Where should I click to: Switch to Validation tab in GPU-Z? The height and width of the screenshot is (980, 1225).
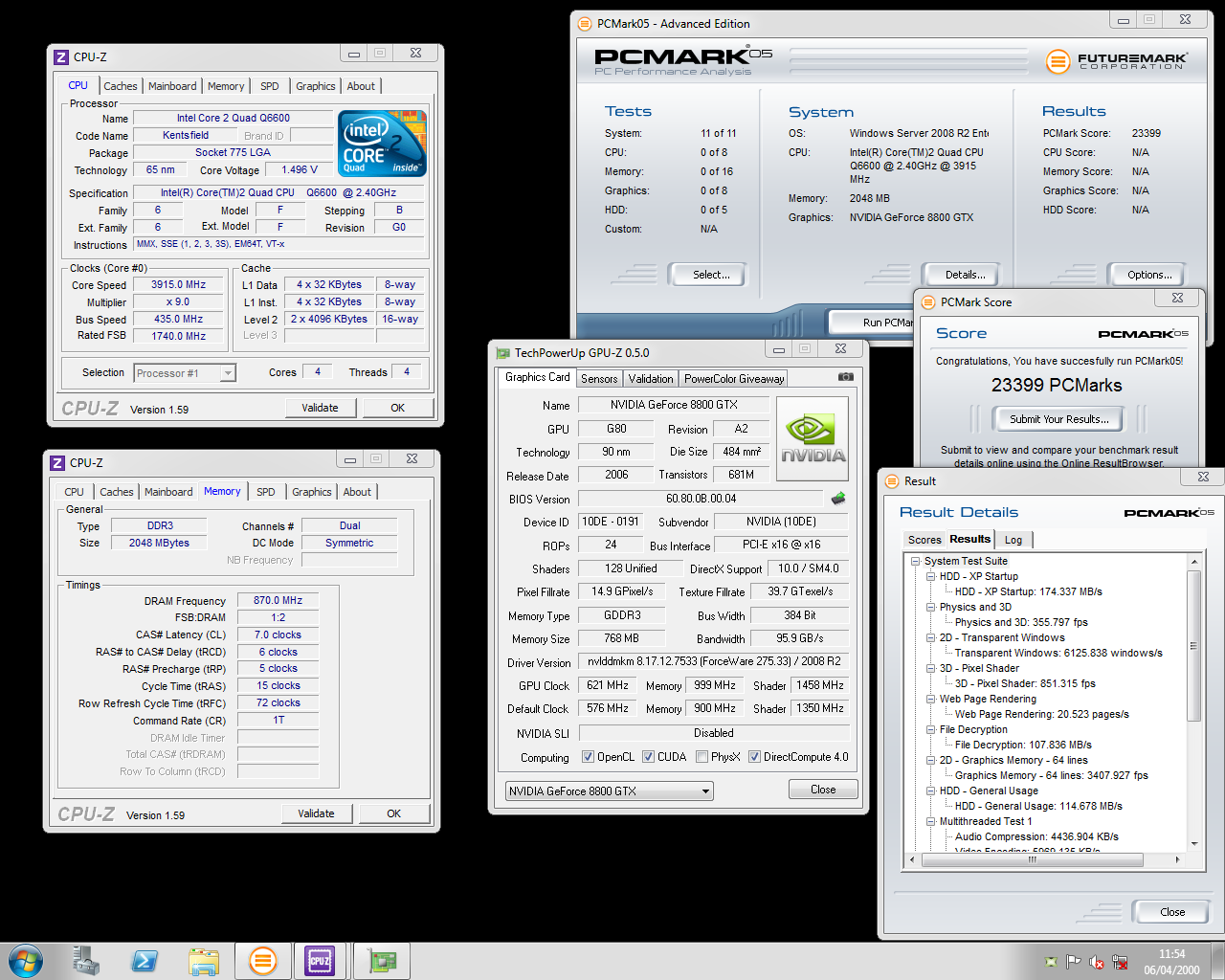651,379
